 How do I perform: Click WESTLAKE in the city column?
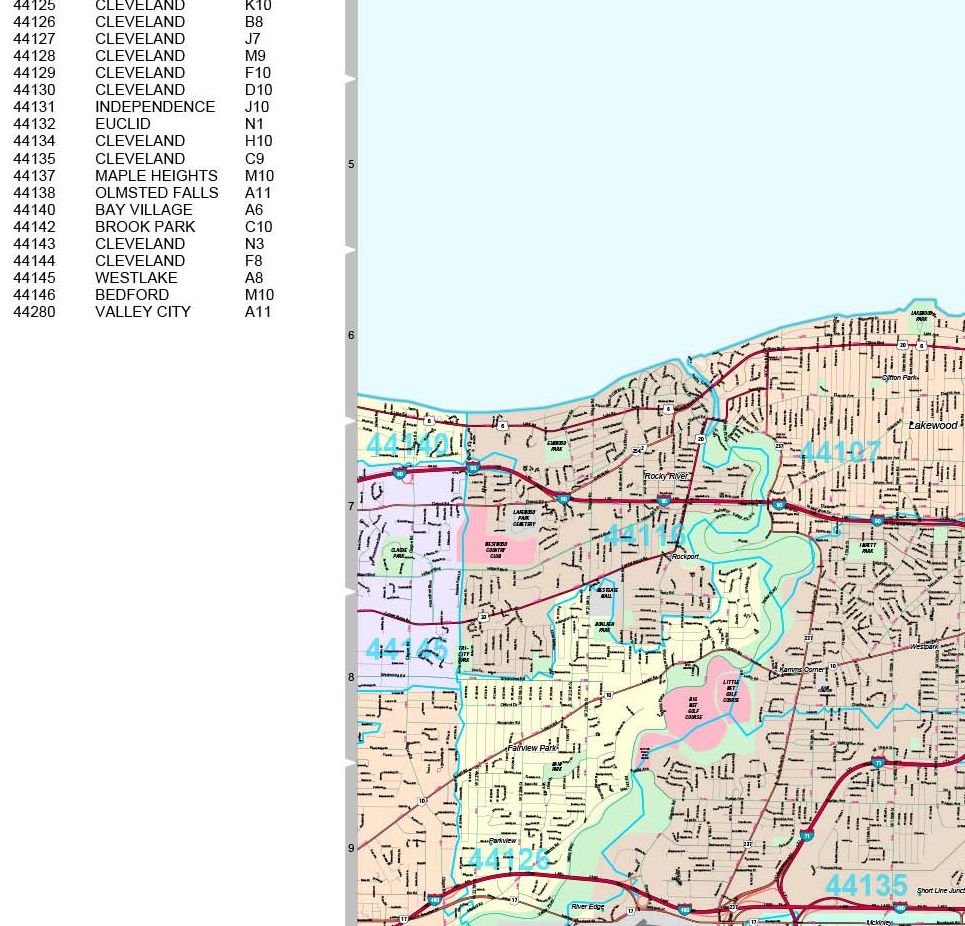click(x=136, y=278)
